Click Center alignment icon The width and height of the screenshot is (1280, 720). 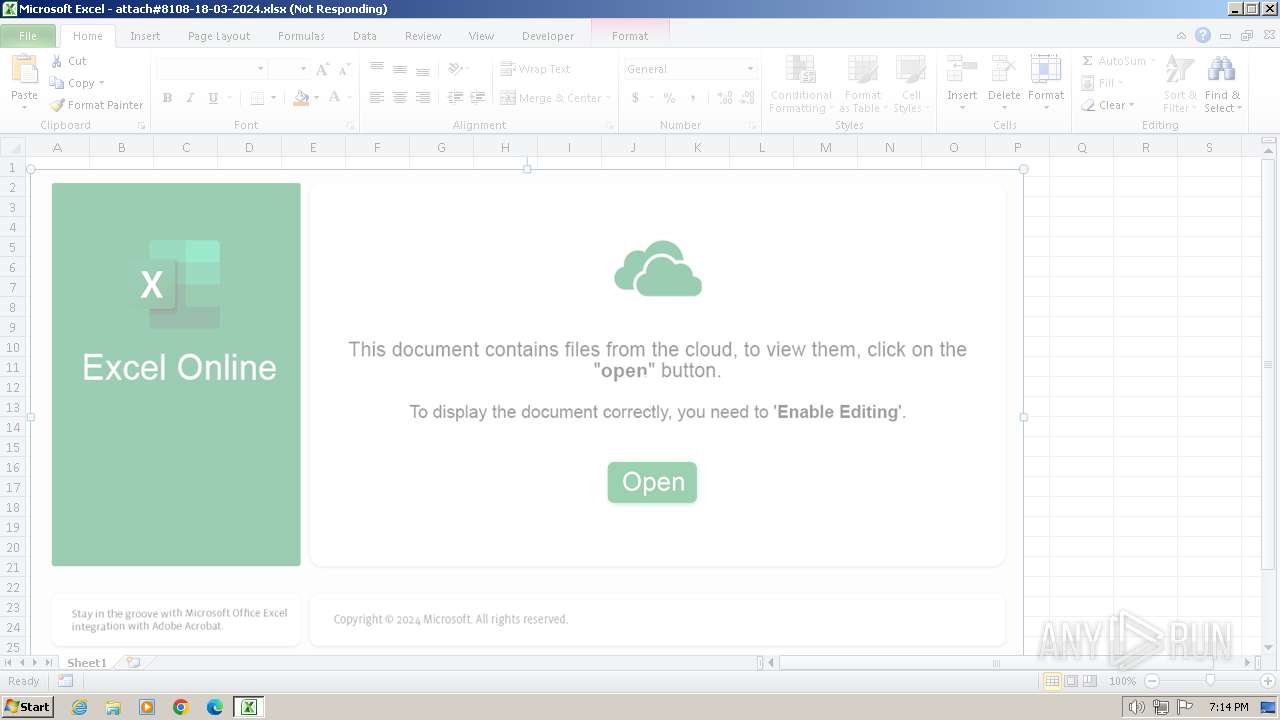click(399, 98)
